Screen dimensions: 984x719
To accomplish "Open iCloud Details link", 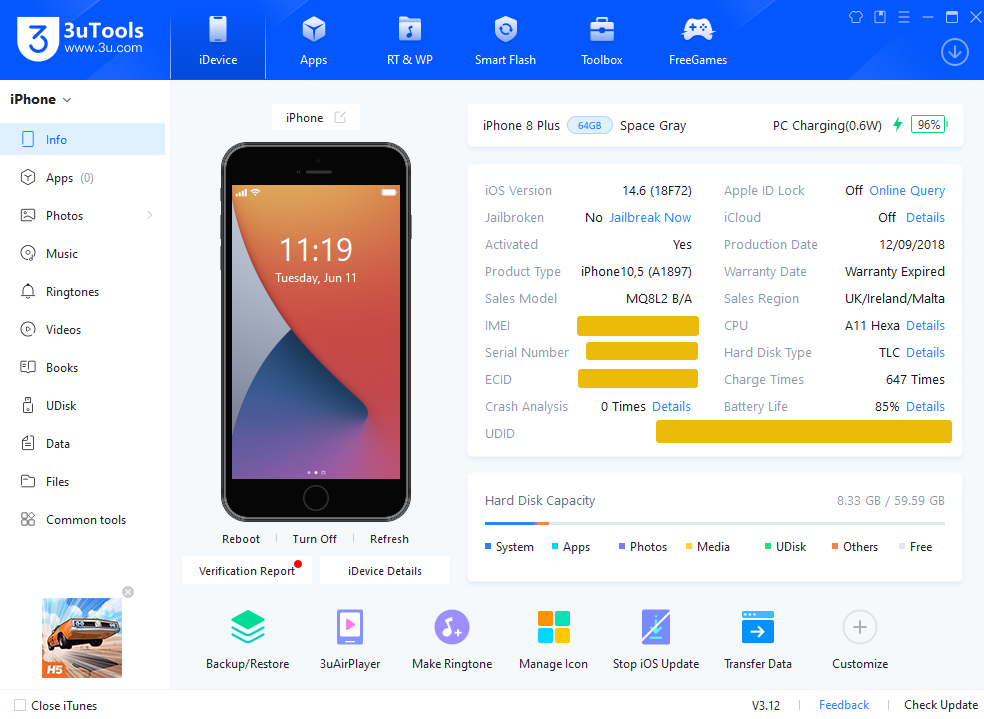I will (x=925, y=217).
